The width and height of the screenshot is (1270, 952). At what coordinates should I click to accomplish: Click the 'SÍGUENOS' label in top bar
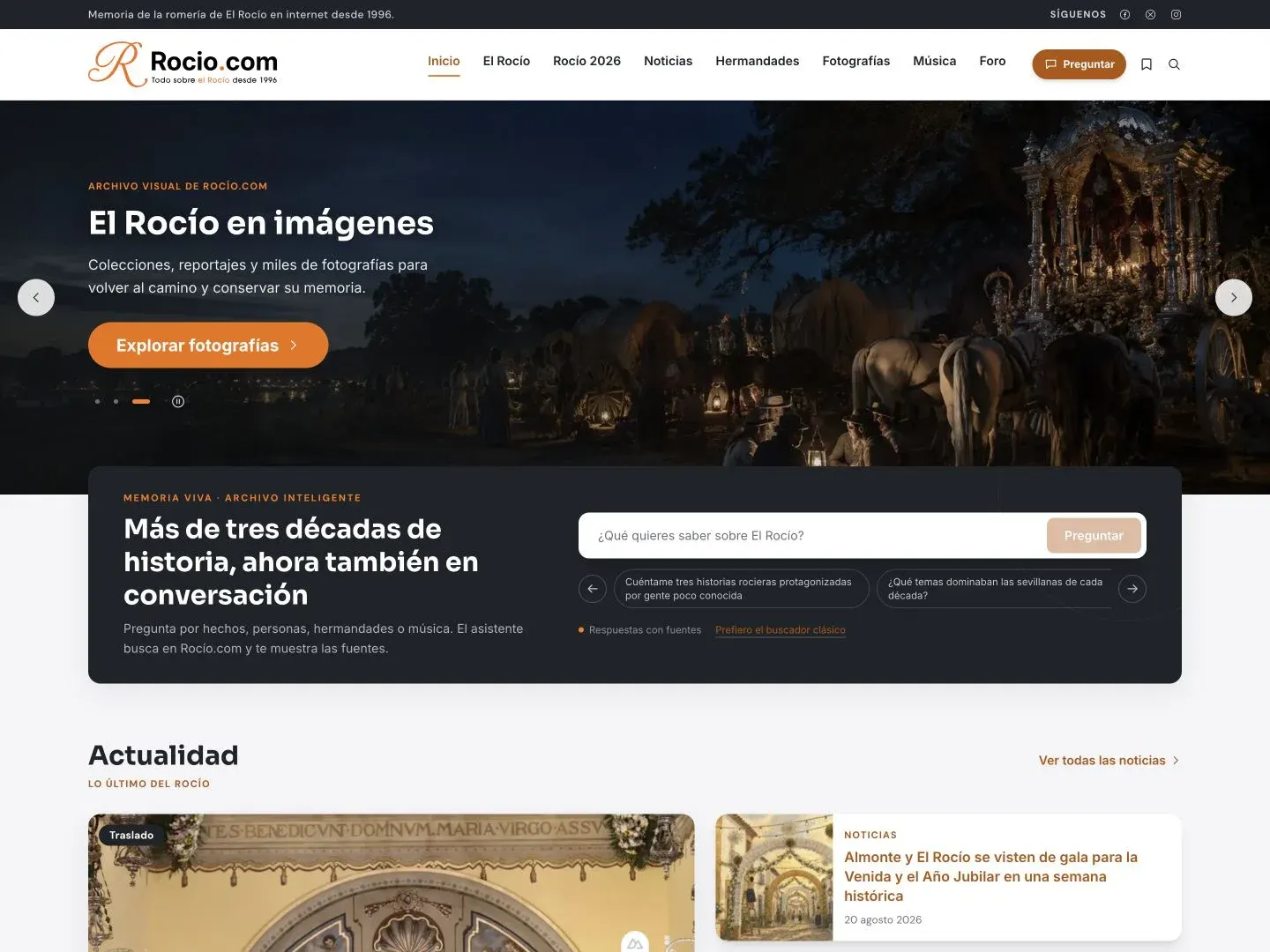[1078, 14]
